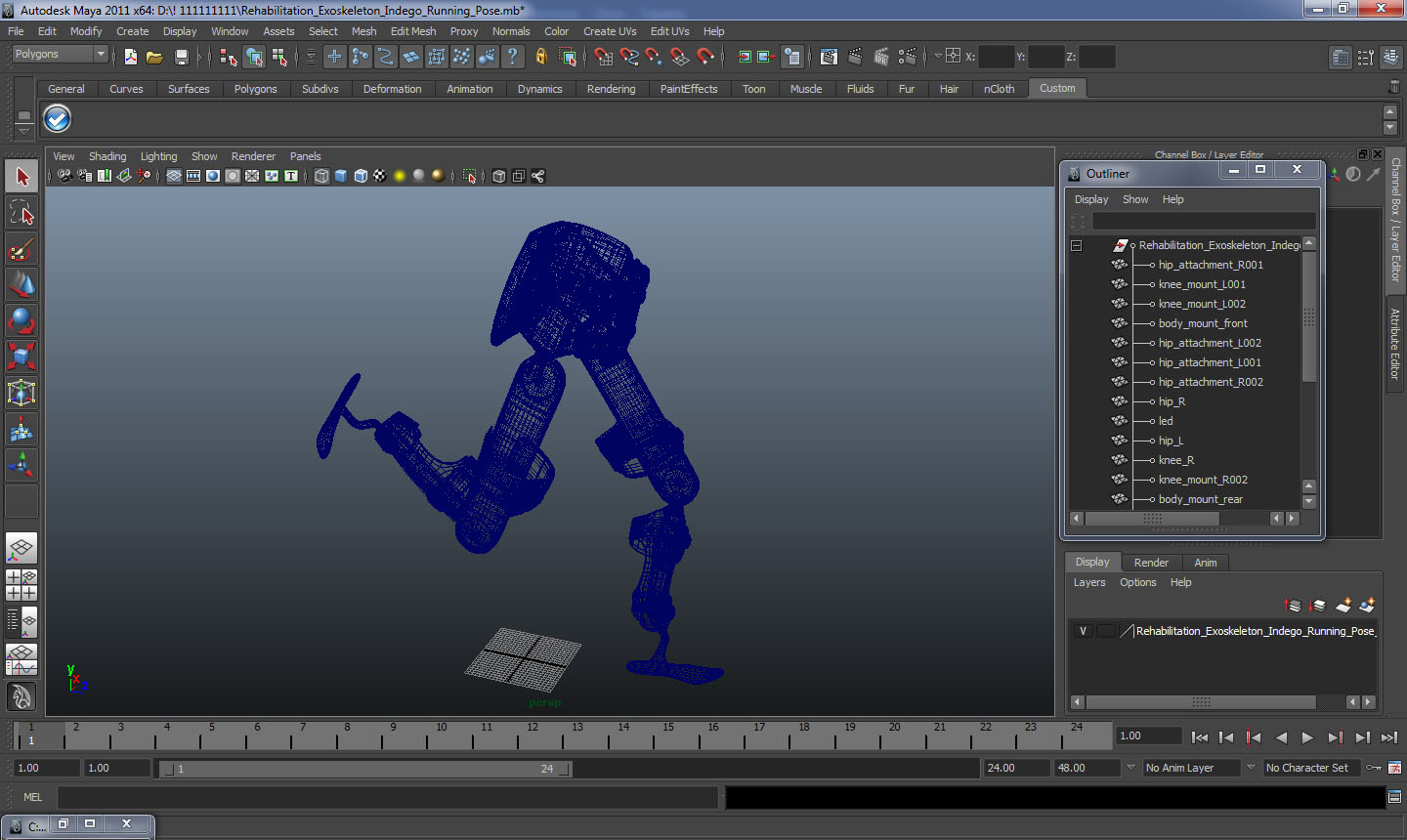The width and height of the screenshot is (1407, 840).
Task: Open the Render View window
Action: tap(829, 57)
